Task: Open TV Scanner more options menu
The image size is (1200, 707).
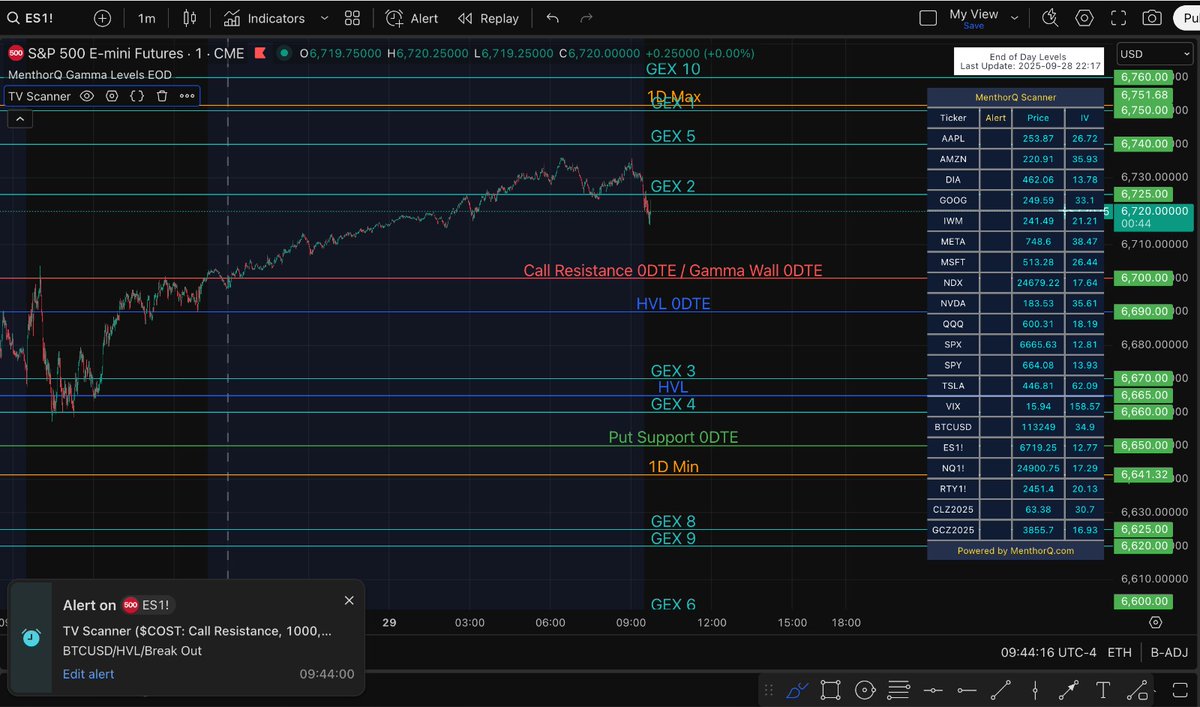Action: [x=187, y=96]
